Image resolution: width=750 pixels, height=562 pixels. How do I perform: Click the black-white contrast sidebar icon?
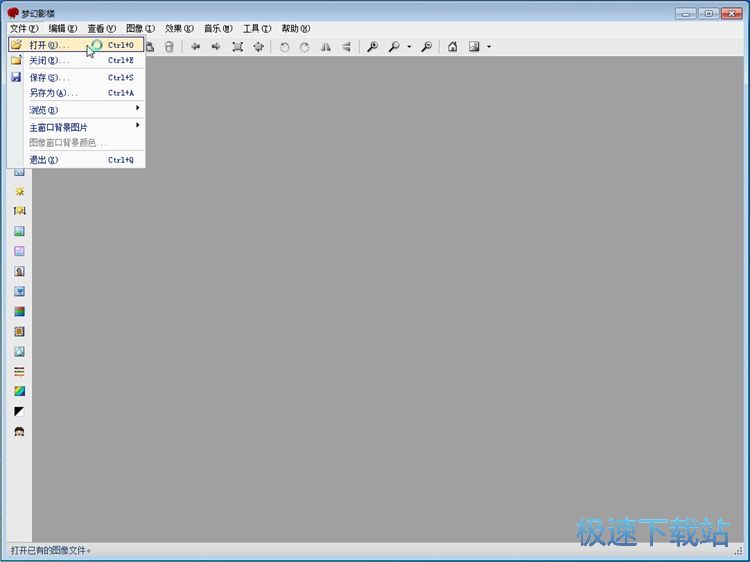pos(19,411)
